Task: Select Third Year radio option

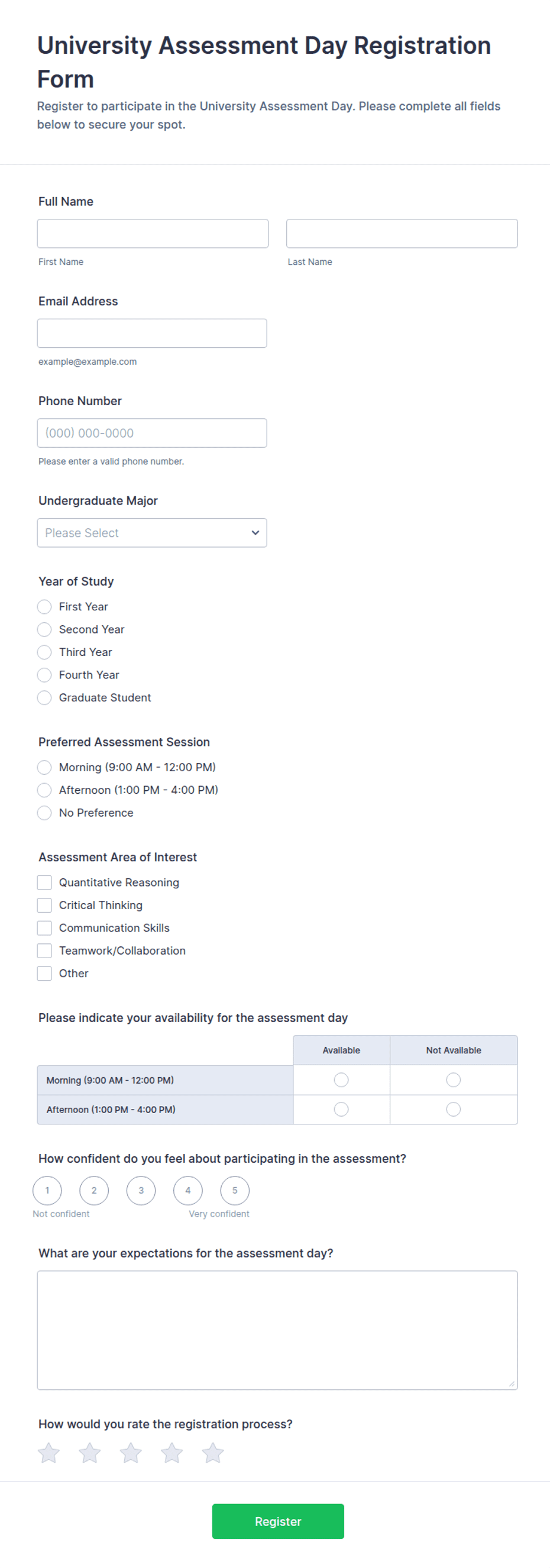Action: (x=44, y=652)
